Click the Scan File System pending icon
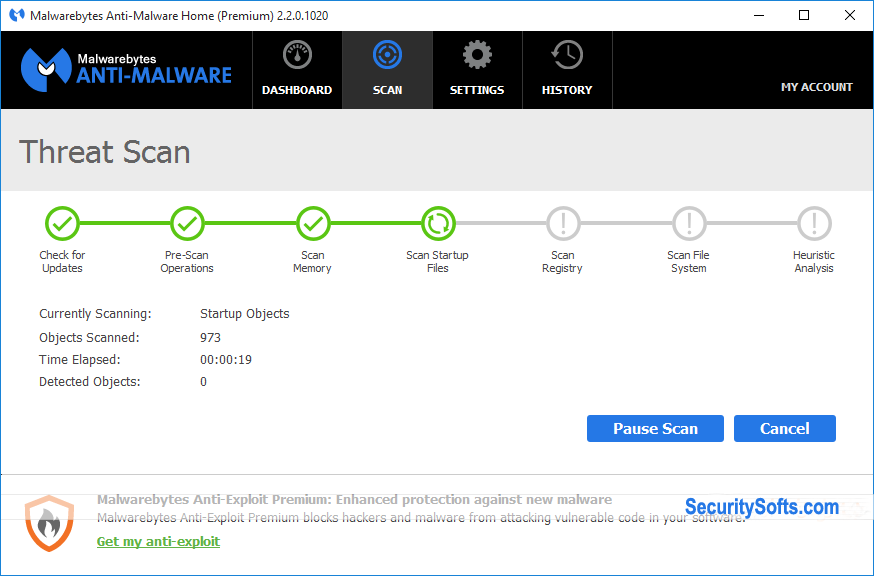 [689, 224]
